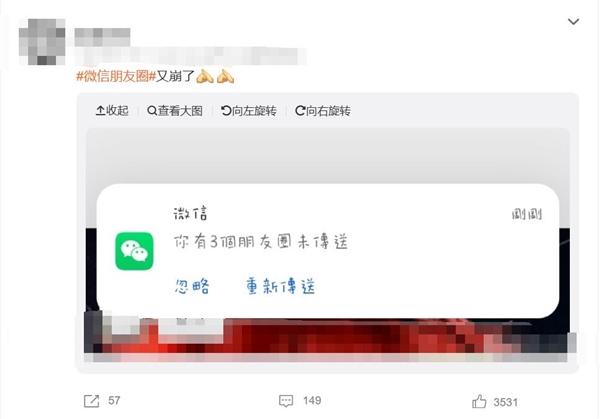The image size is (600, 419).
Task: Click the clockwise rotate arrow icon
Action: tap(300, 111)
